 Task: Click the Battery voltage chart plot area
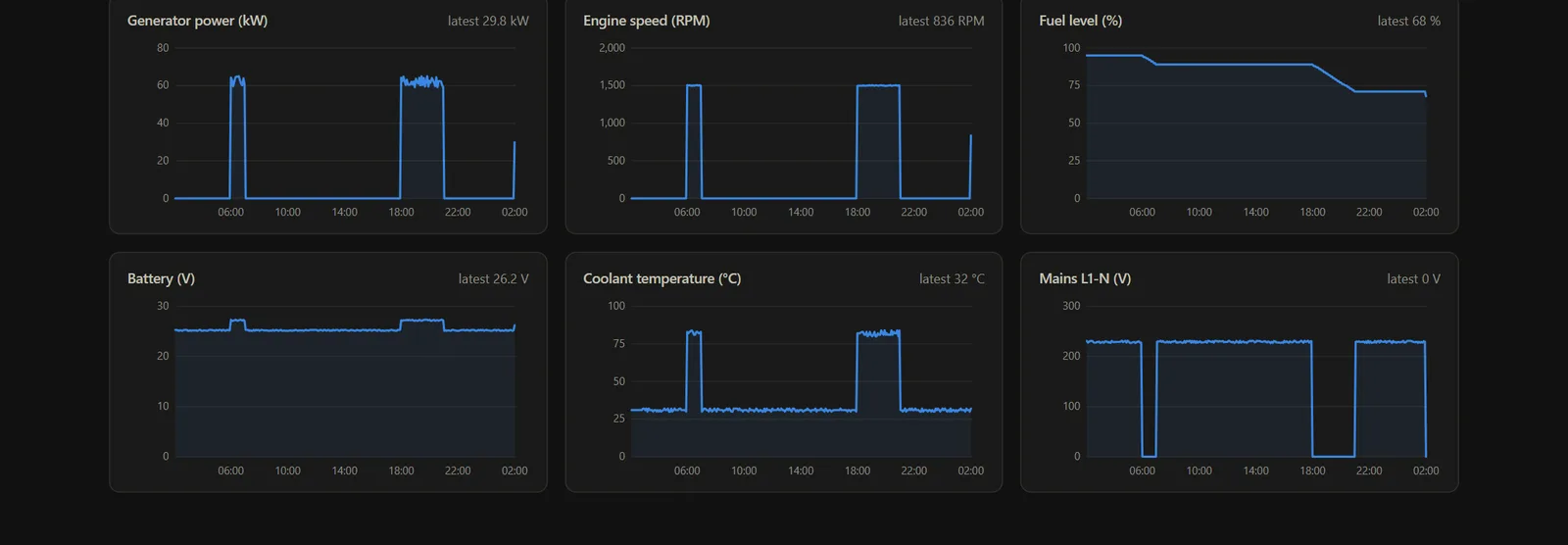click(x=345, y=381)
